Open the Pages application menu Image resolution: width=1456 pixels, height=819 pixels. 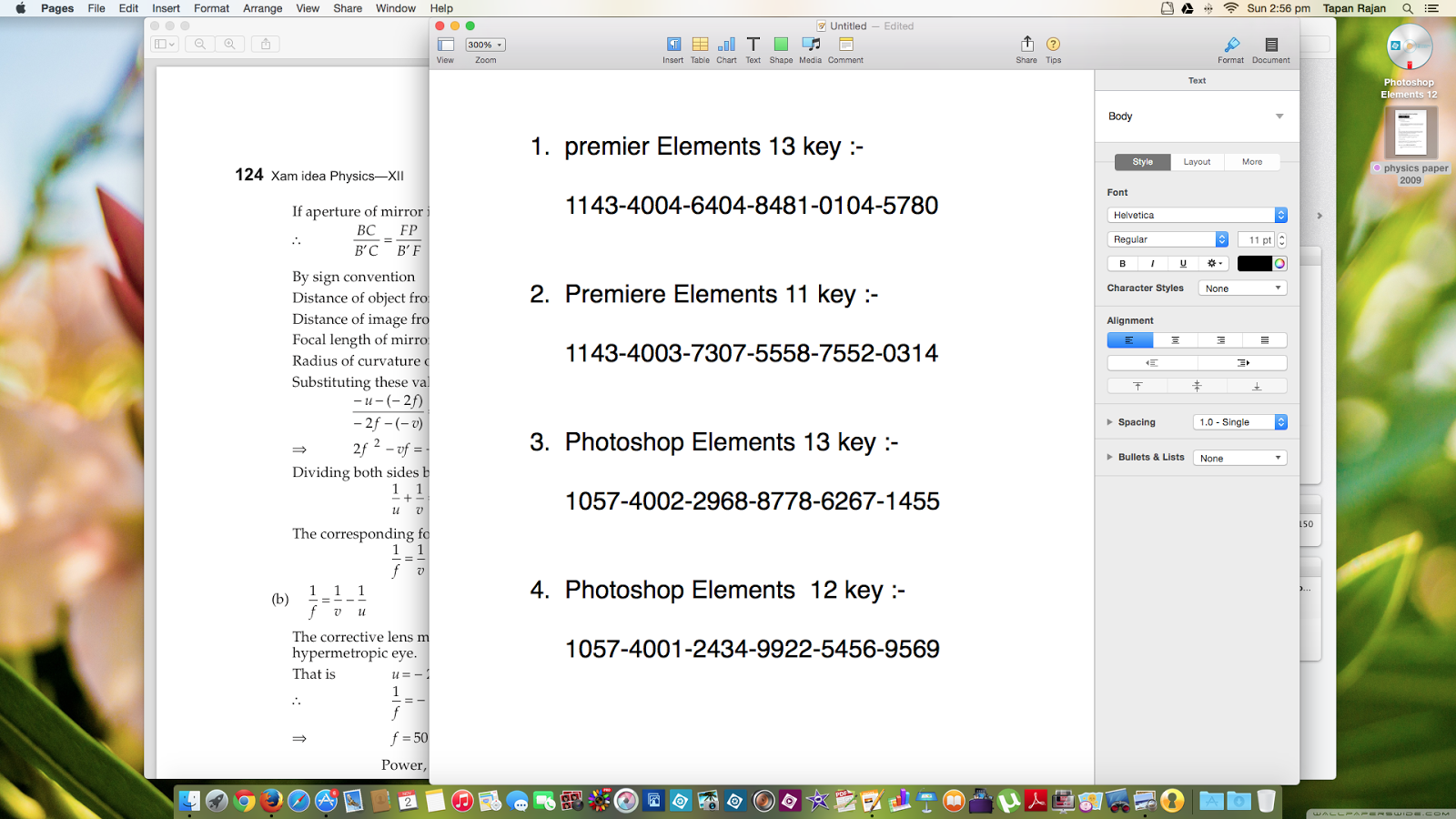point(57,8)
